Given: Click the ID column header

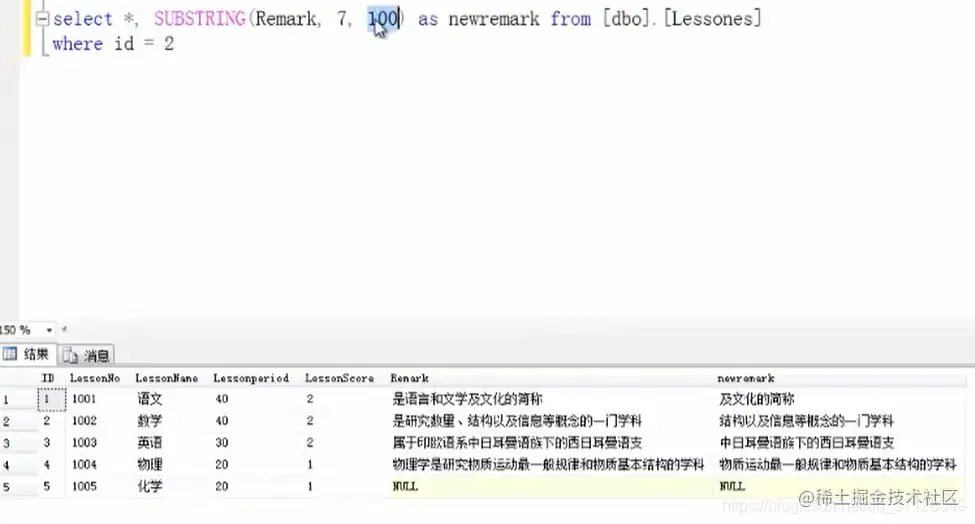Looking at the screenshot, I should coord(47,378).
